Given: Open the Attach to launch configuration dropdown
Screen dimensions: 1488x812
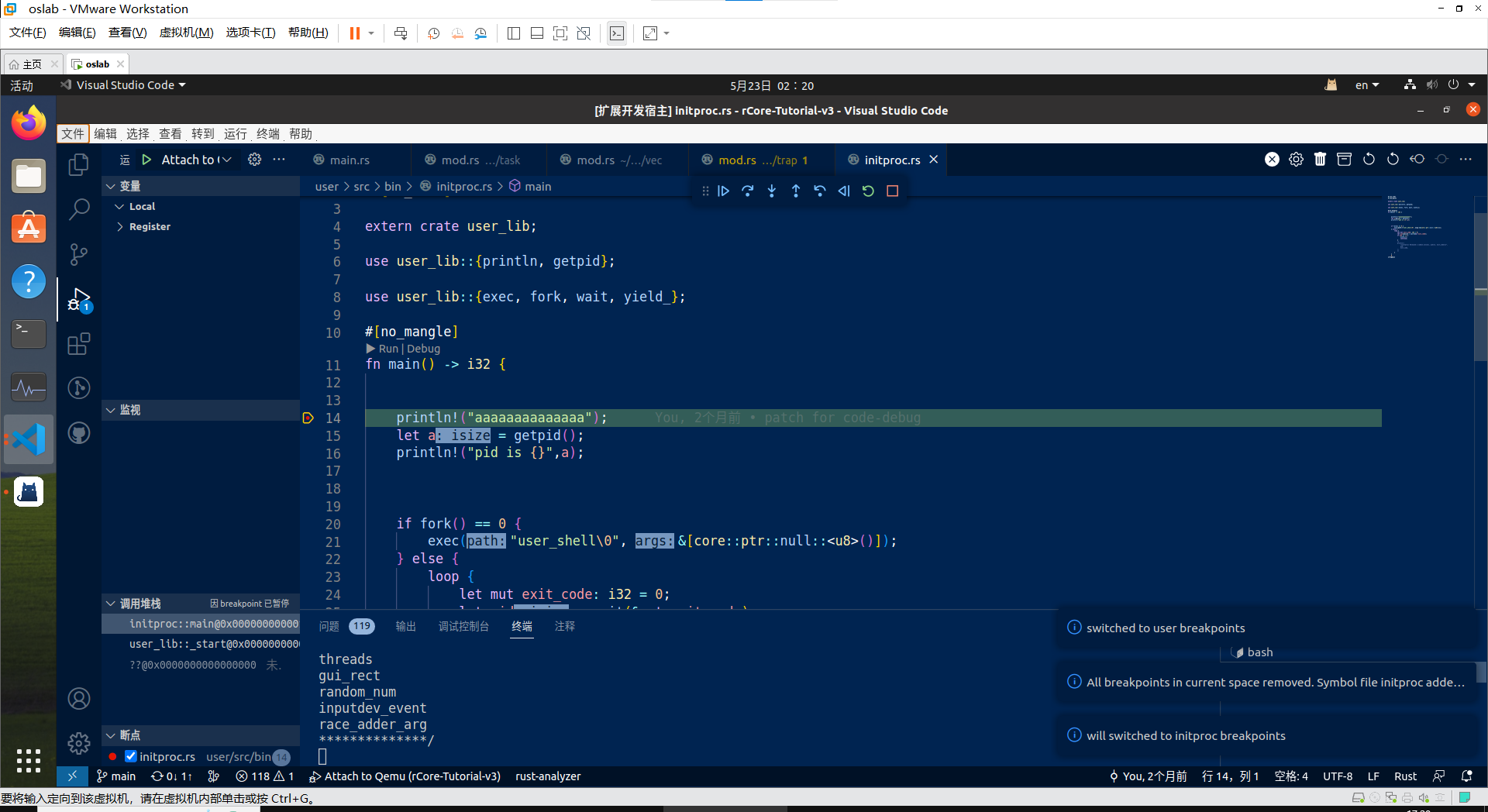Looking at the screenshot, I should 196,160.
